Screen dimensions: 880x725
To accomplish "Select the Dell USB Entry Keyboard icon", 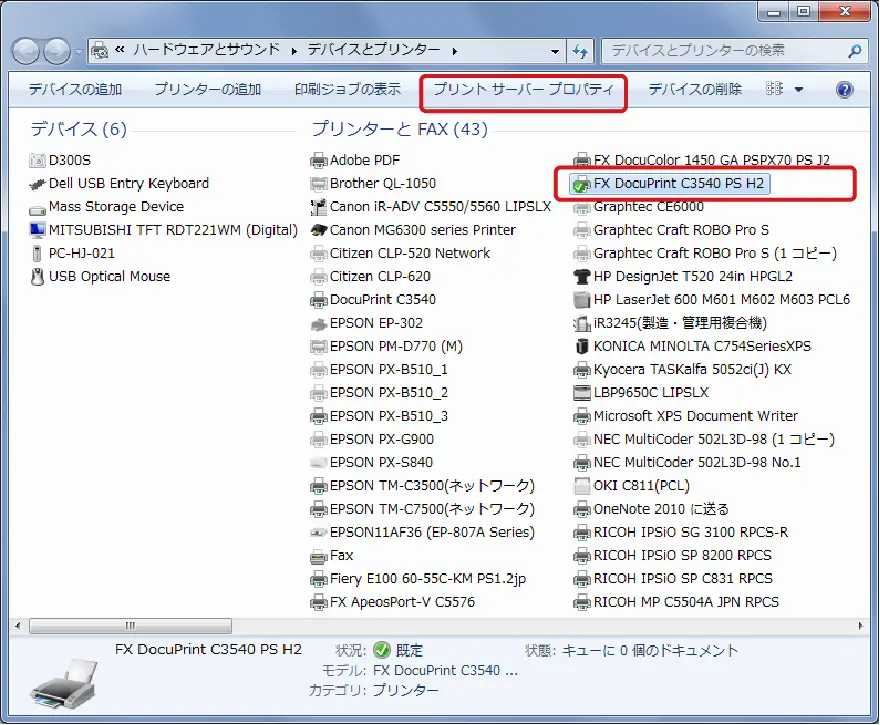I will coord(37,184).
